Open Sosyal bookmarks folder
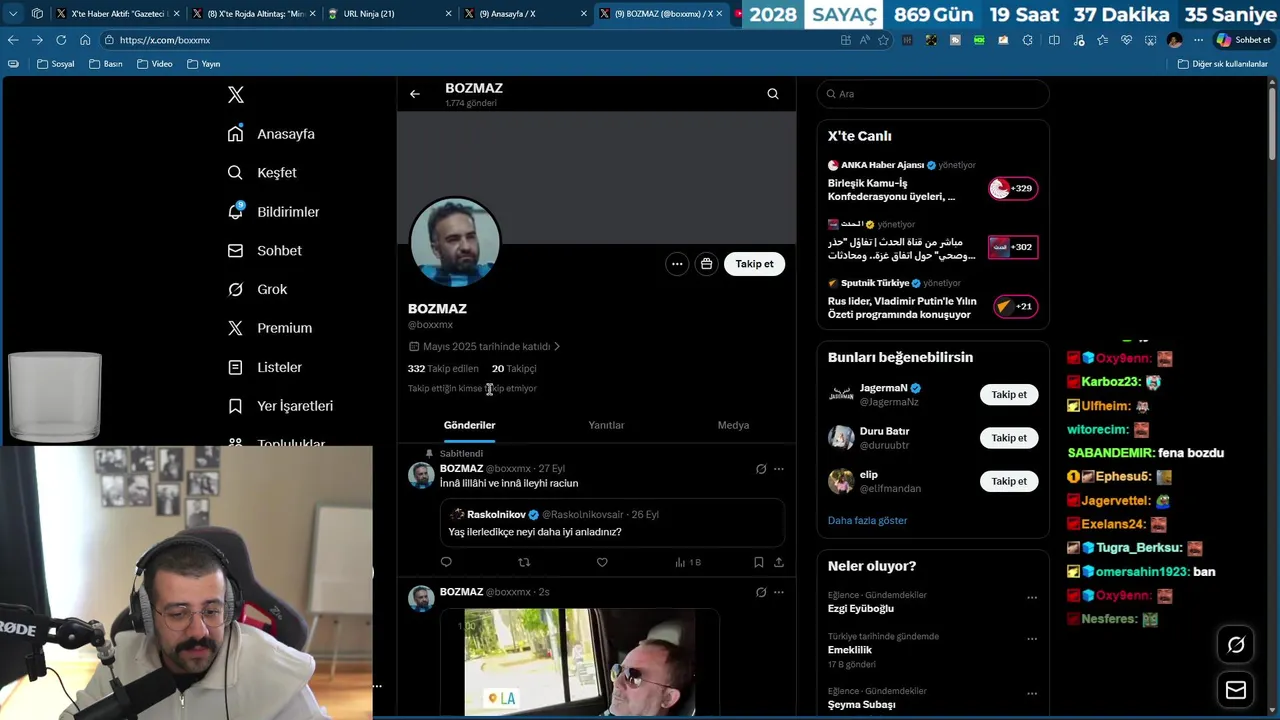The image size is (1280, 720). tap(56, 64)
